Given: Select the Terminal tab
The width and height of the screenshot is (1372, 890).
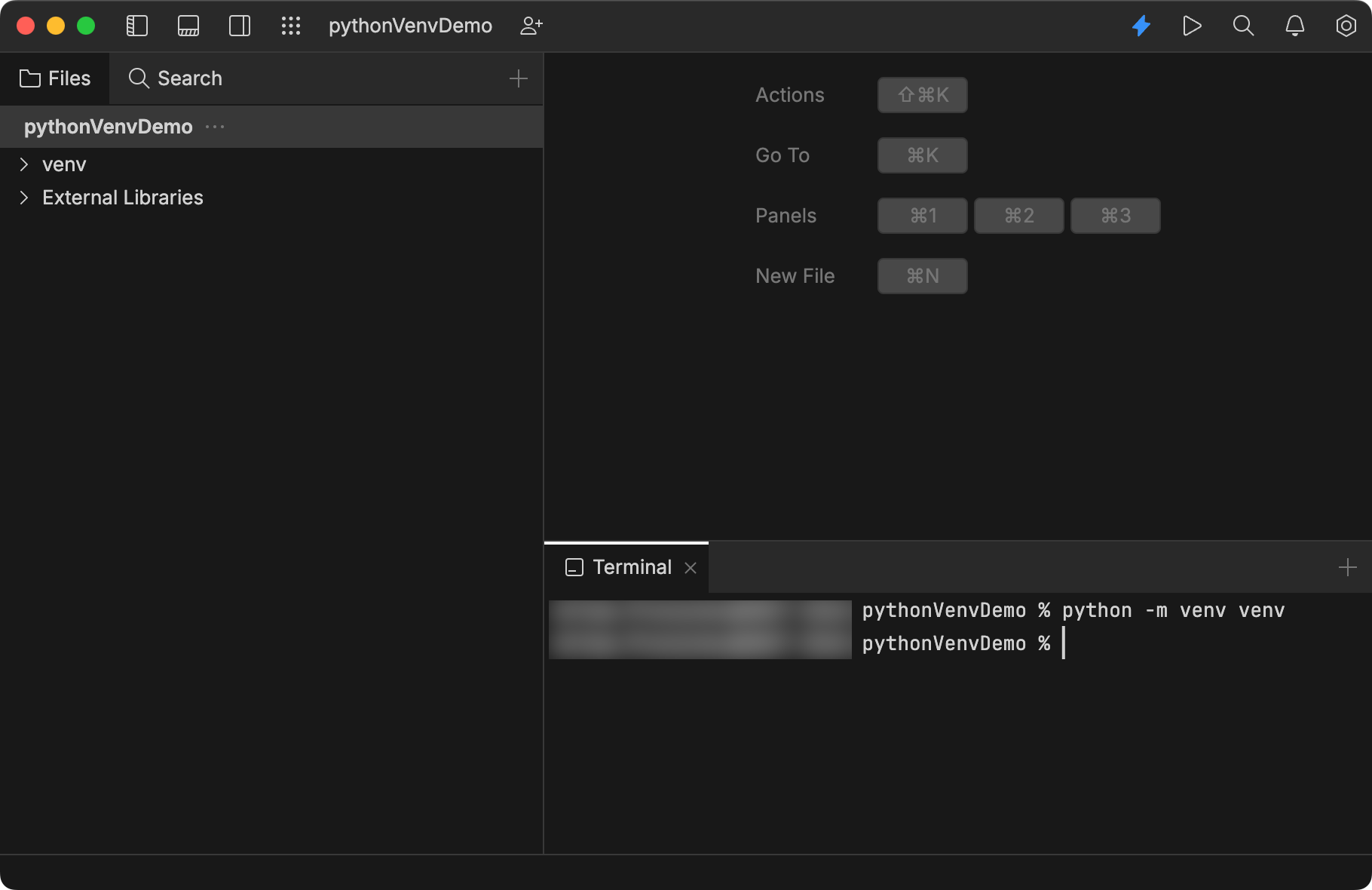Looking at the screenshot, I should pyautogui.click(x=632, y=566).
